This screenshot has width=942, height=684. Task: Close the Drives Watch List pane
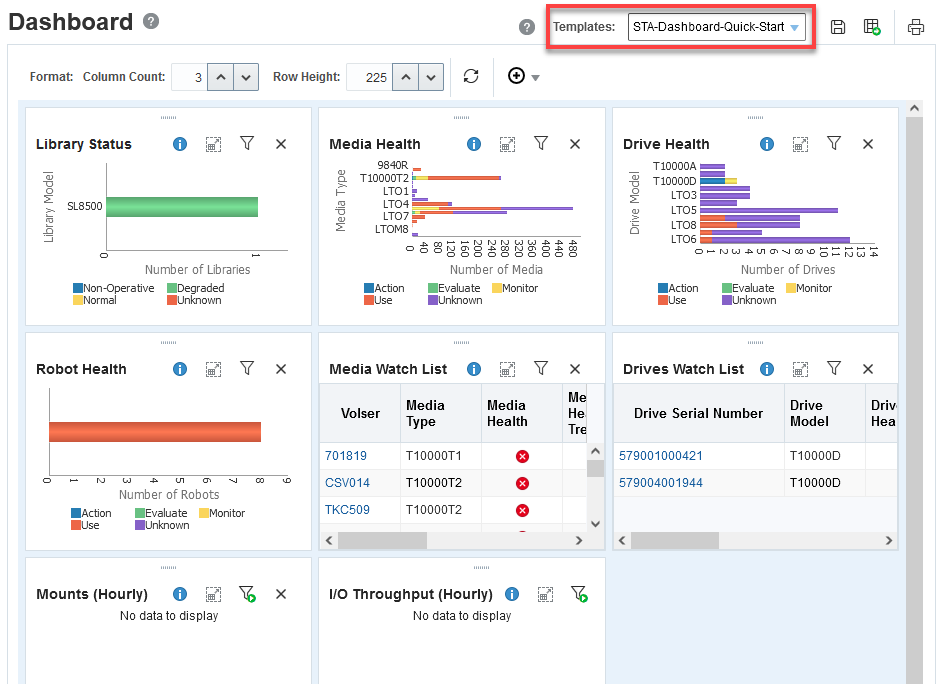pyautogui.click(x=868, y=369)
